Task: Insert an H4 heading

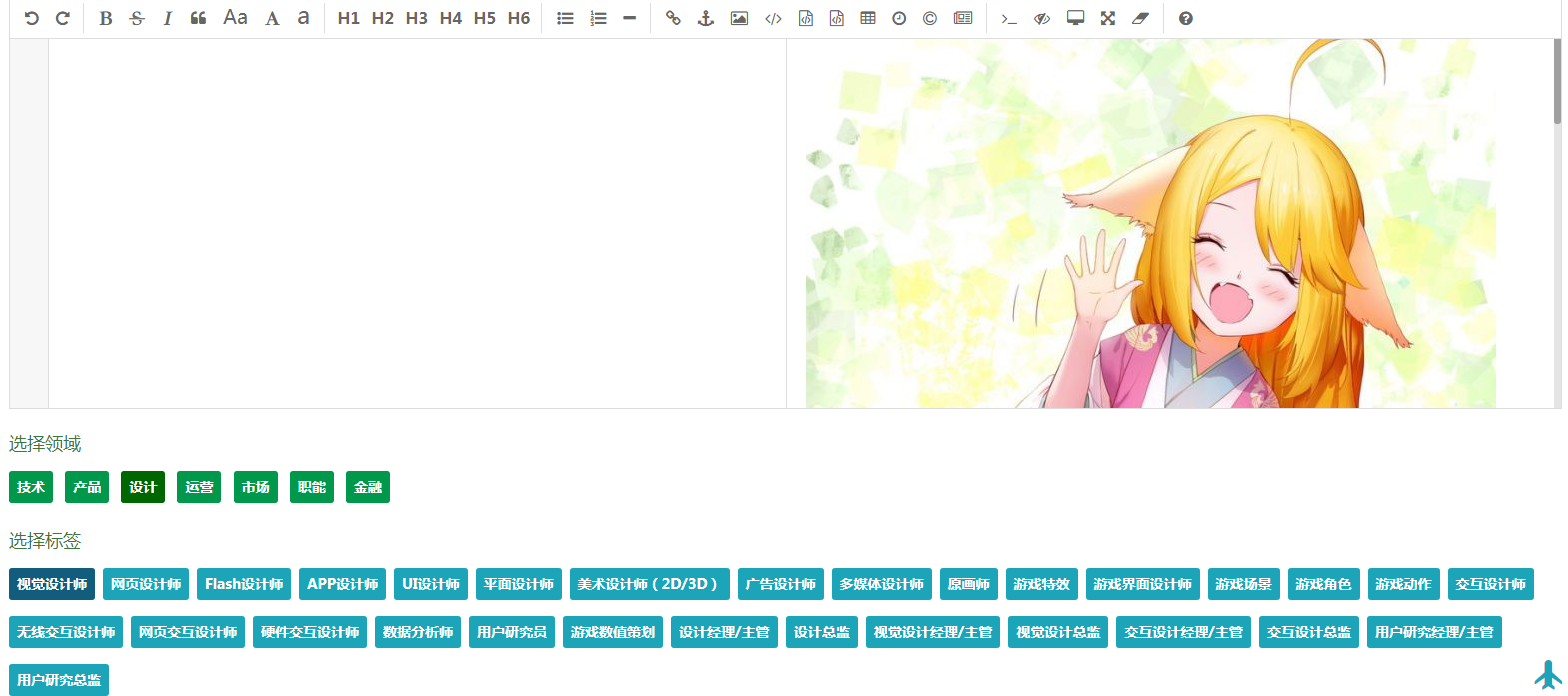Action: click(x=451, y=18)
